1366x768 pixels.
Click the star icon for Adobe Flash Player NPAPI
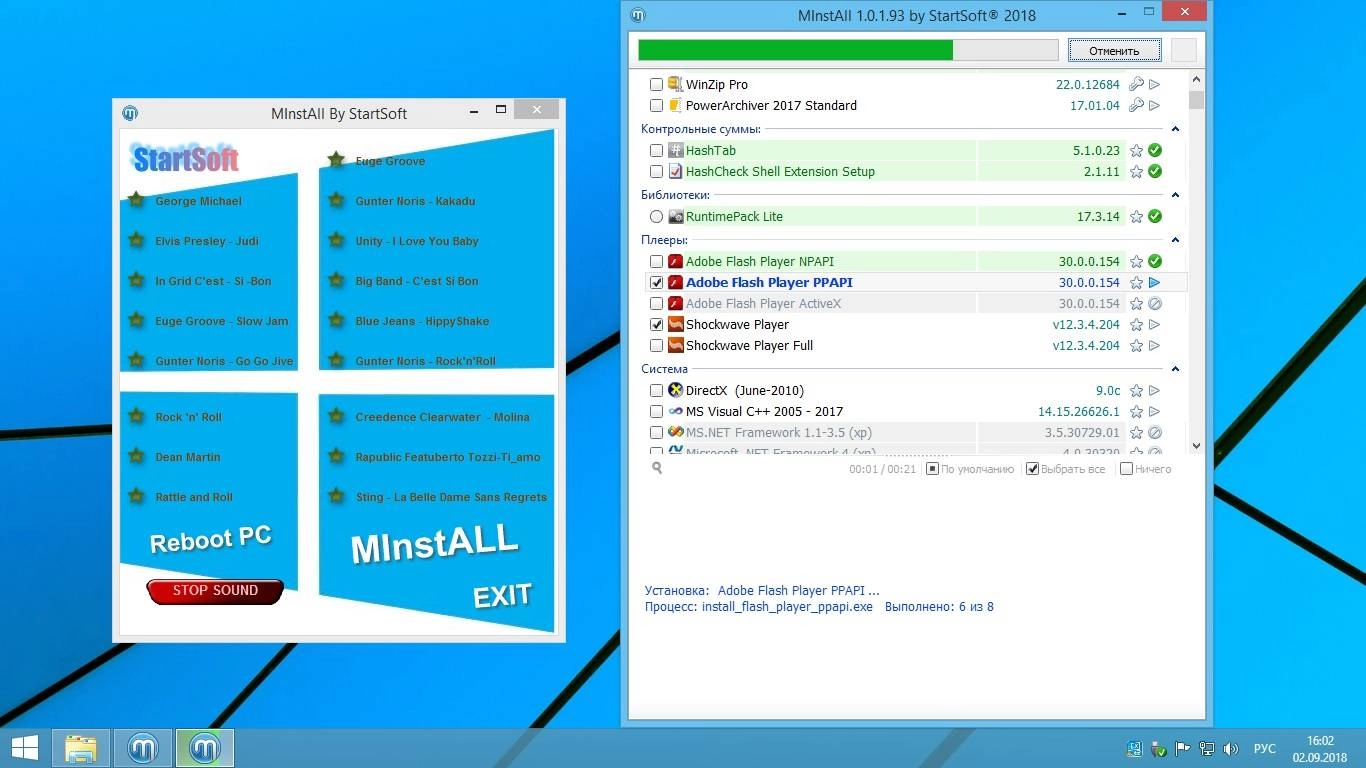click(x=1136, y=262)
